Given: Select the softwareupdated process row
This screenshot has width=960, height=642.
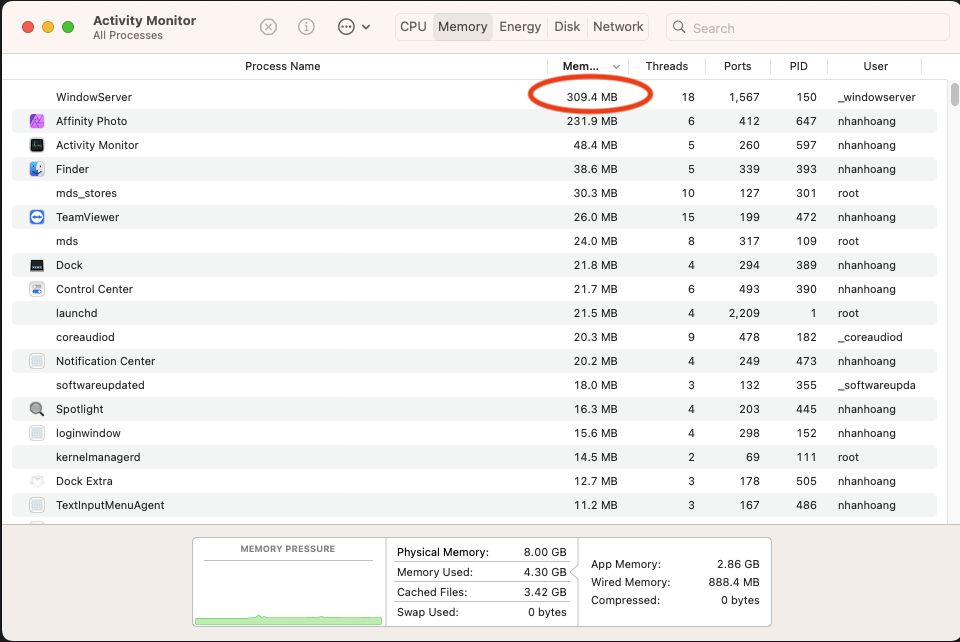Looking at the screenshot, I should (x=474, y=385).
